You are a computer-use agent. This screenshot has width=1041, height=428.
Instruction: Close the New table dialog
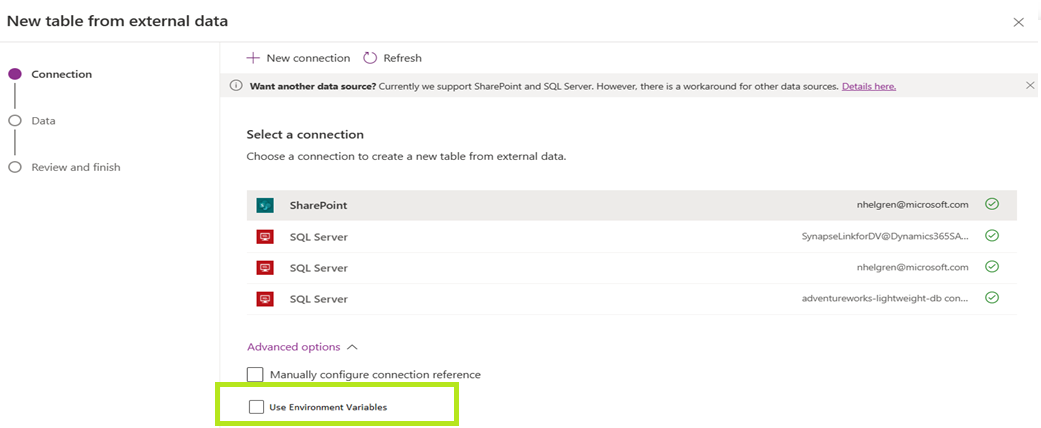1019,22
